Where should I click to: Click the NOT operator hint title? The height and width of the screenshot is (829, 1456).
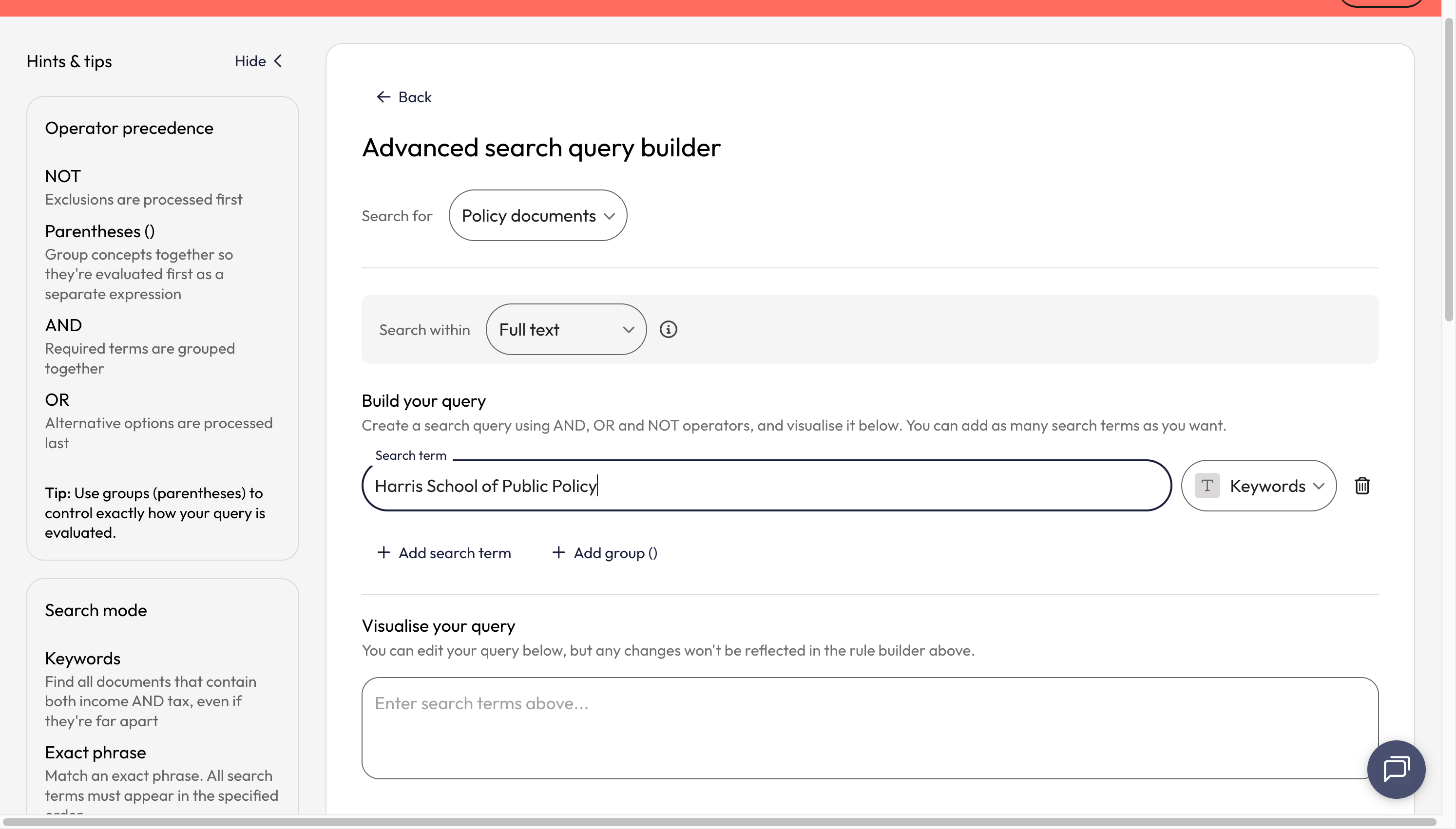(x=63, y=176)
